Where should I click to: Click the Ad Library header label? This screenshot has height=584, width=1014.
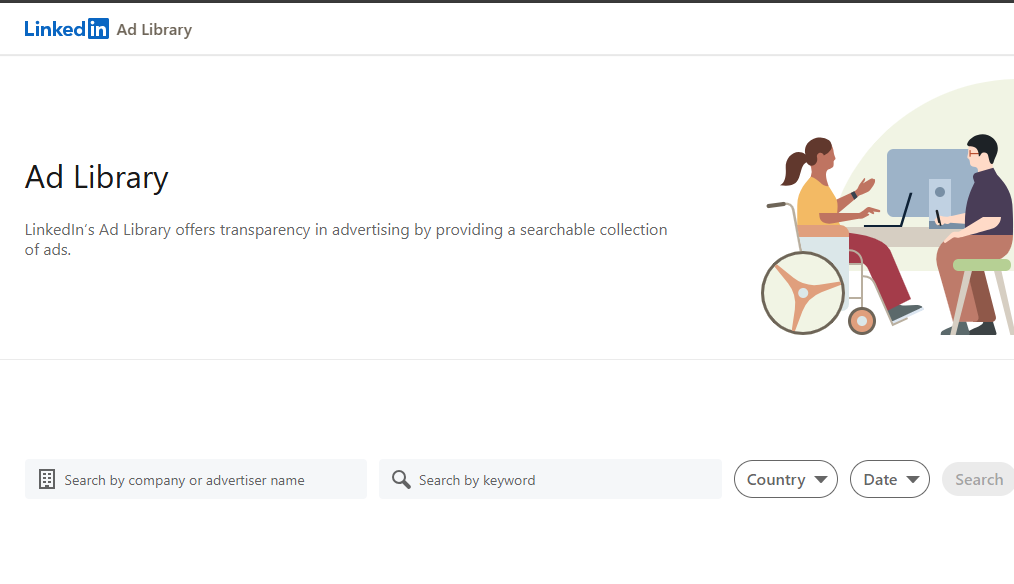coord(154,29)
